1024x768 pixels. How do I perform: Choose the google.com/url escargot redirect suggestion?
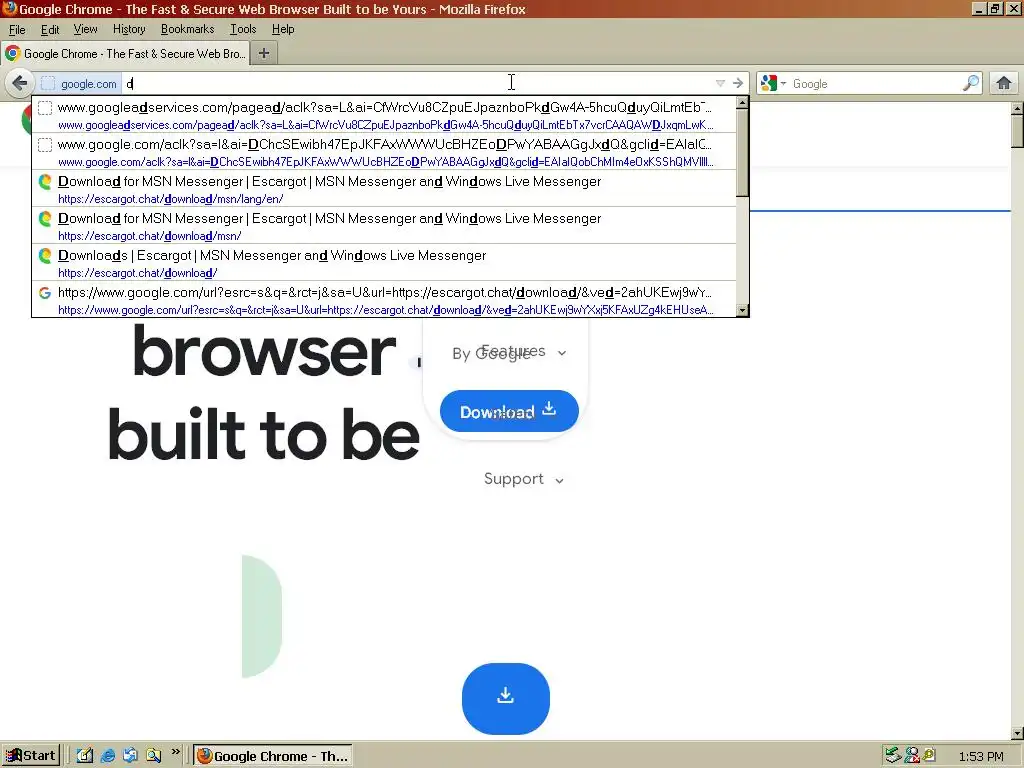point(384,300)
